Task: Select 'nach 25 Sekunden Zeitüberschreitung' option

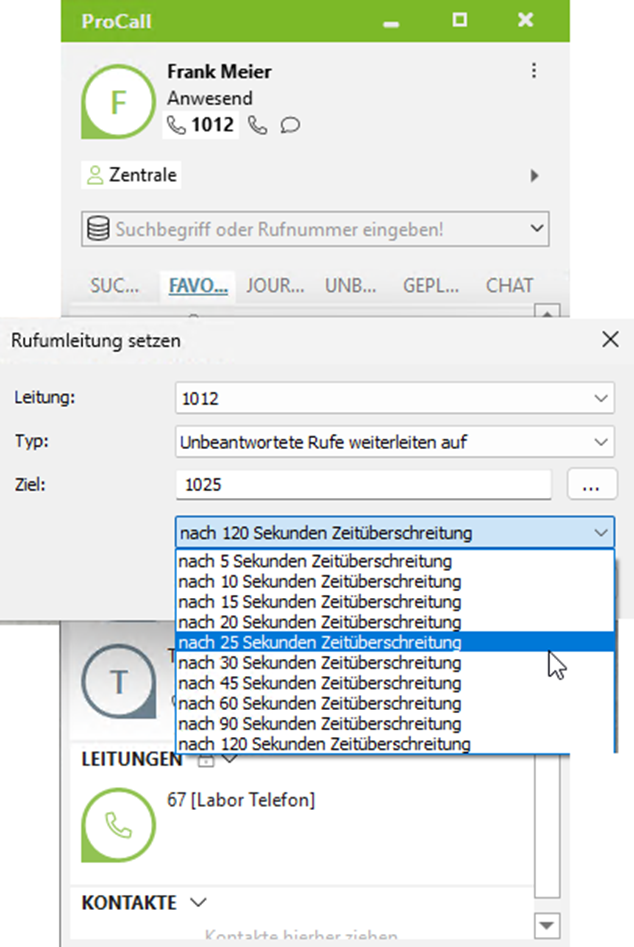Action: pyautogui.click(x=320, y=642)
